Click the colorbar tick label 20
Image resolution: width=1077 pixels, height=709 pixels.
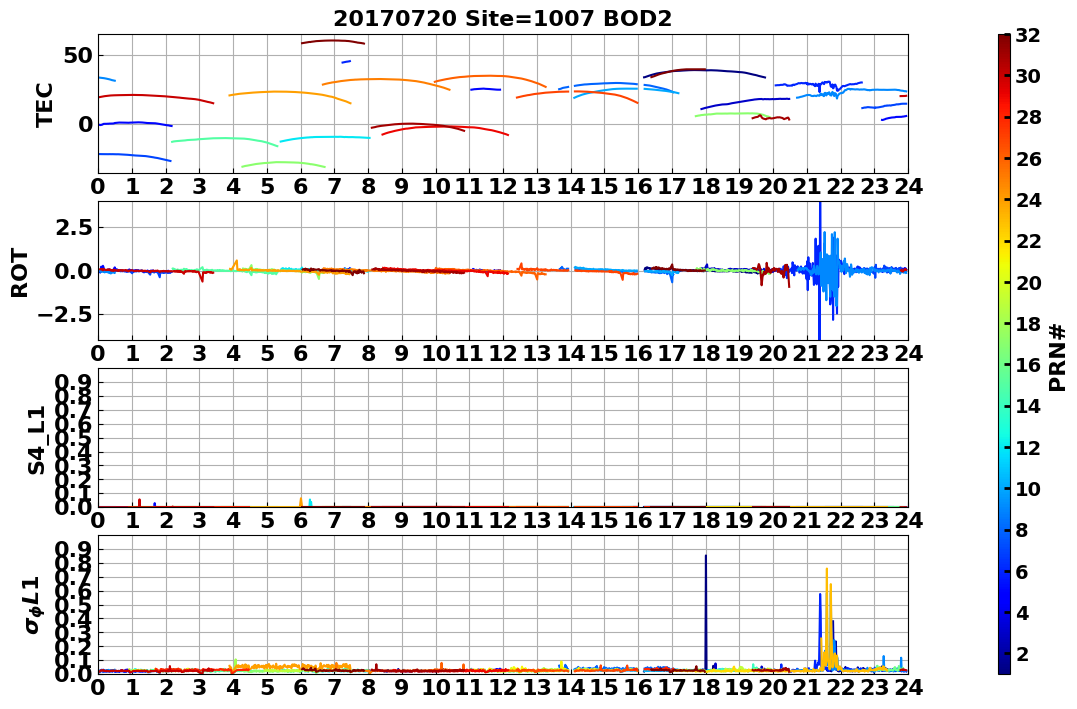(1028, 282)
